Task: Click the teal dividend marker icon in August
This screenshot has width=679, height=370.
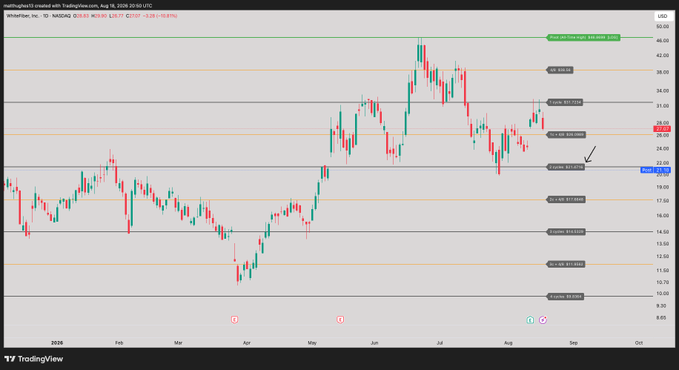Action: (x=530, y=320)
